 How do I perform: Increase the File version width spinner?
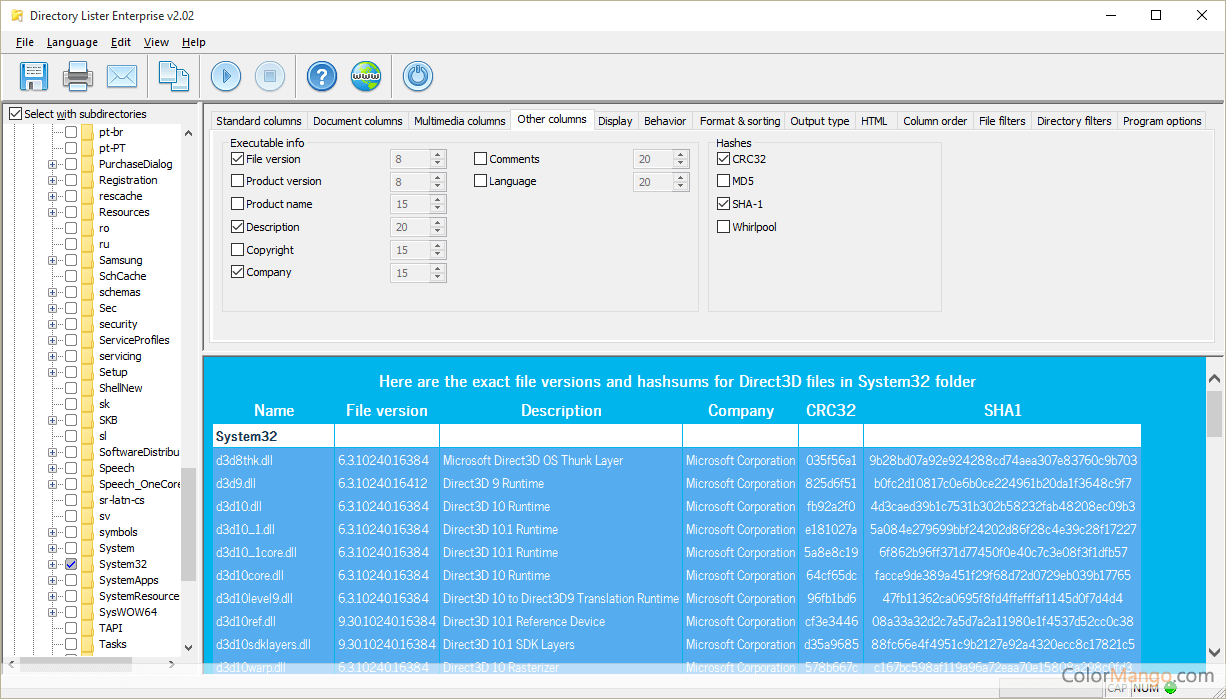[438, 155]
